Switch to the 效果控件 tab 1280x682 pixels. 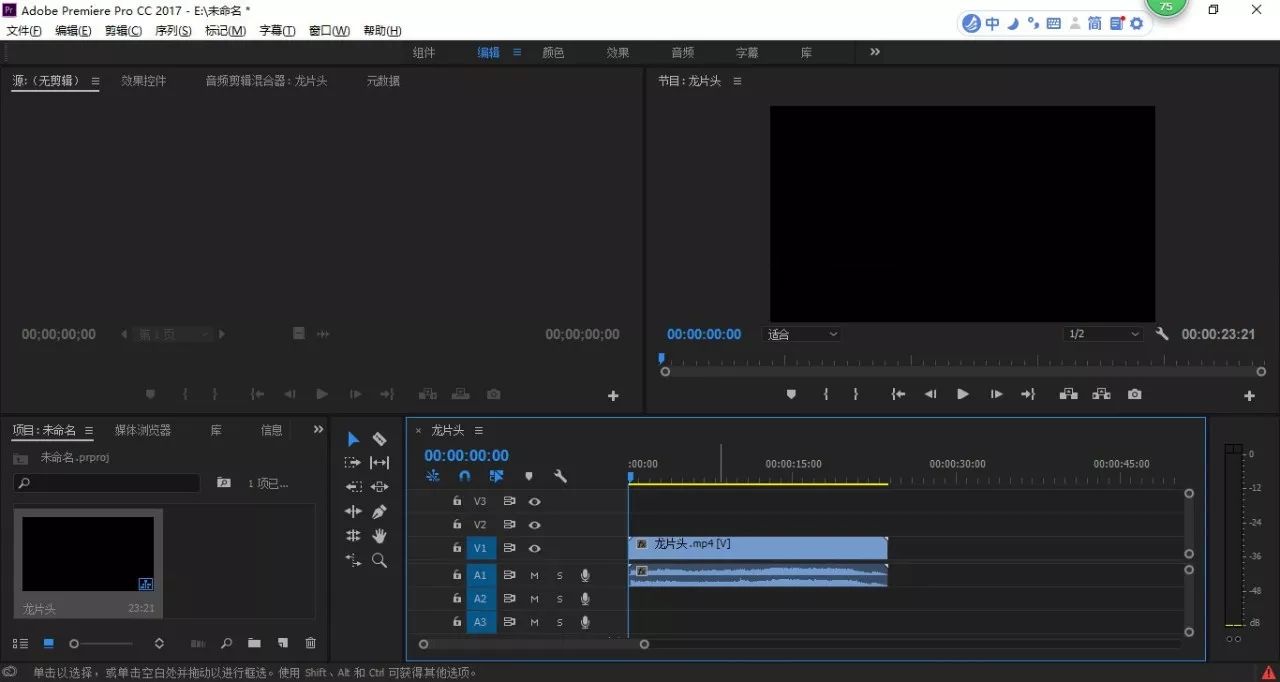point(143,81)
